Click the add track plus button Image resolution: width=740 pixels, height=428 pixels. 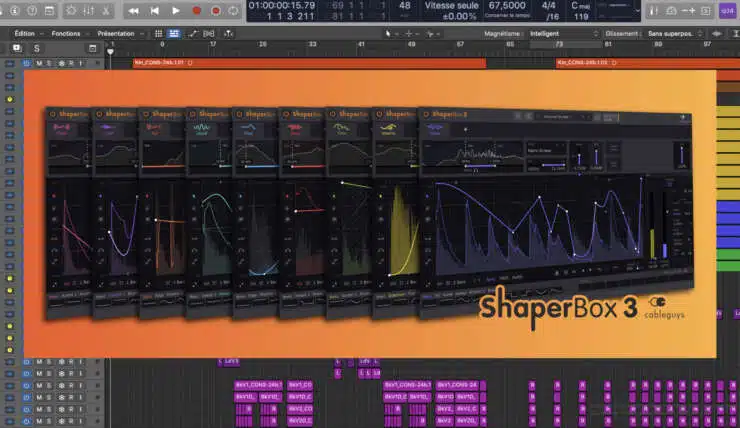tap(17, 48)
